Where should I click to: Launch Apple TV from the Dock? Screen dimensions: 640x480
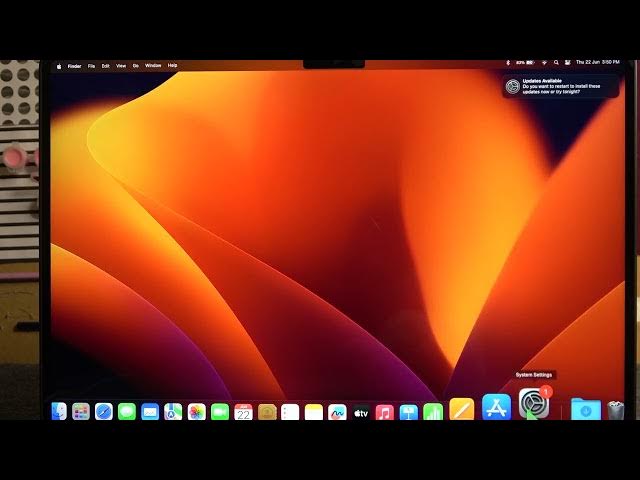[x=361, y=411]
